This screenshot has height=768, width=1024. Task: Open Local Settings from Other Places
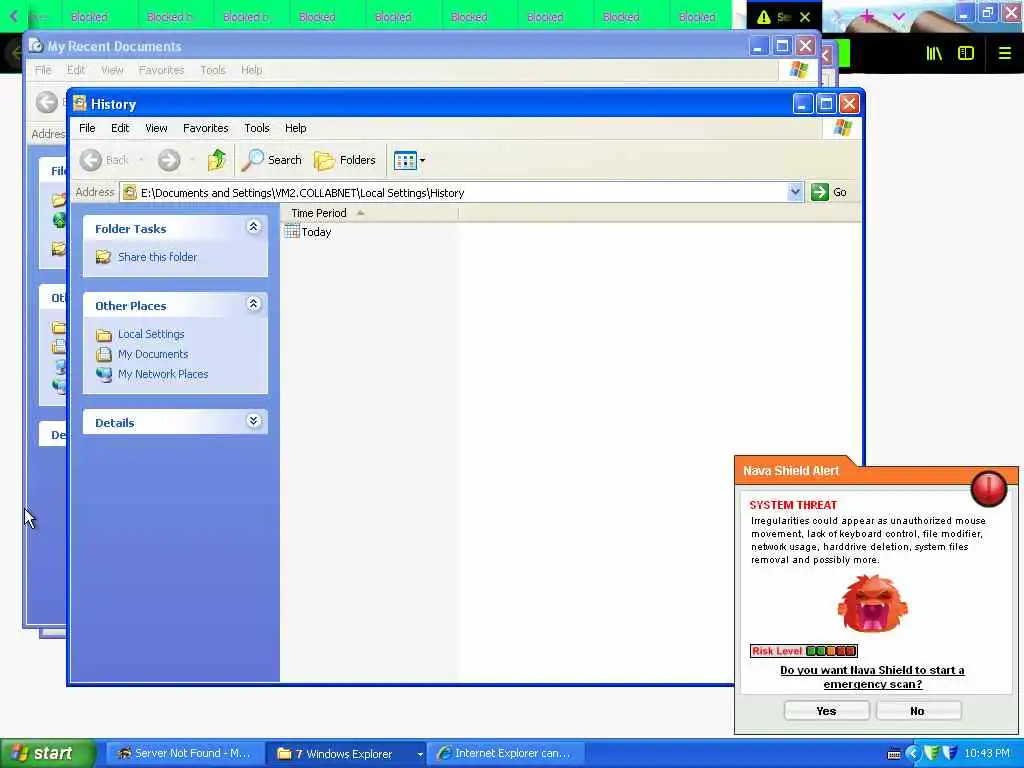click(x=151, y=334)
